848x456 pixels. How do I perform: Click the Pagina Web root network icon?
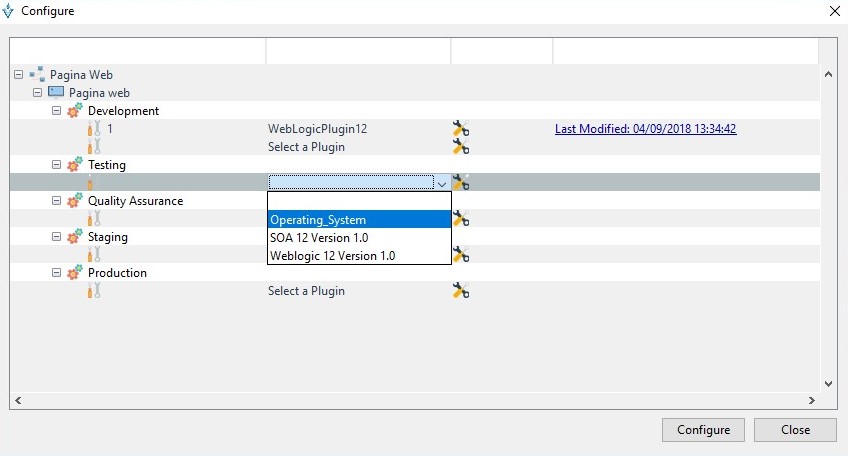[x=37, y=74]
